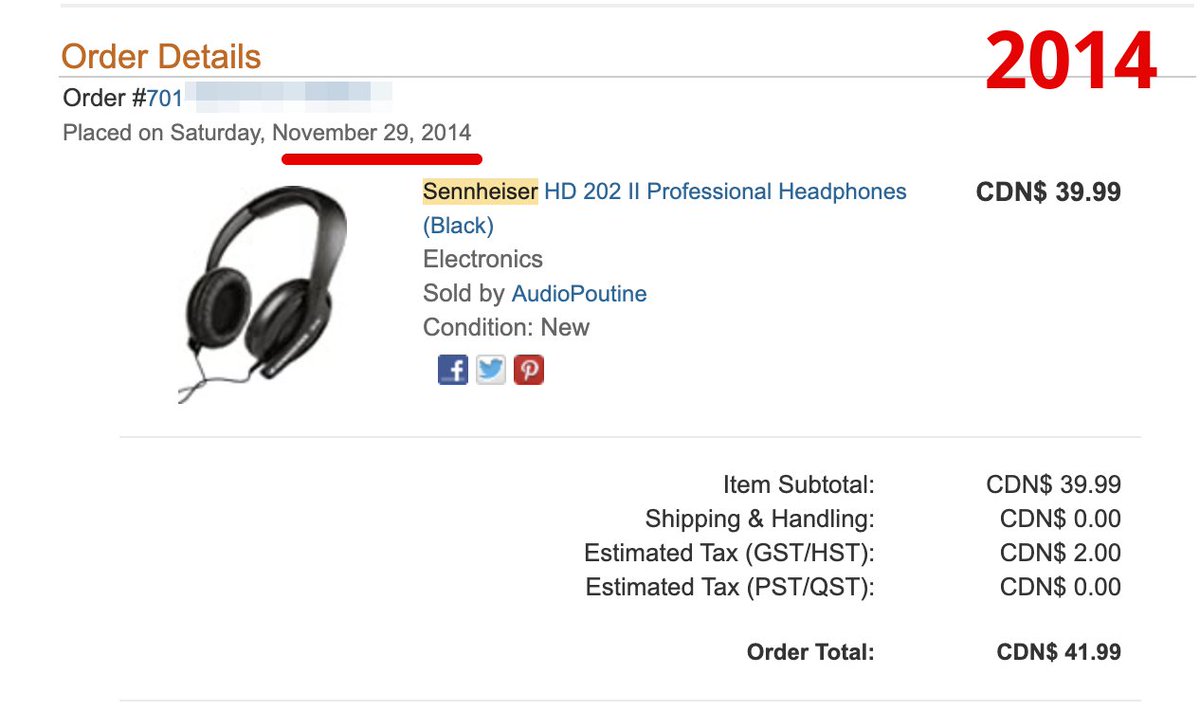Click the CDN$ 41.99 order total amount
The image size is (1200, 711).
[x=1058, y=653]
